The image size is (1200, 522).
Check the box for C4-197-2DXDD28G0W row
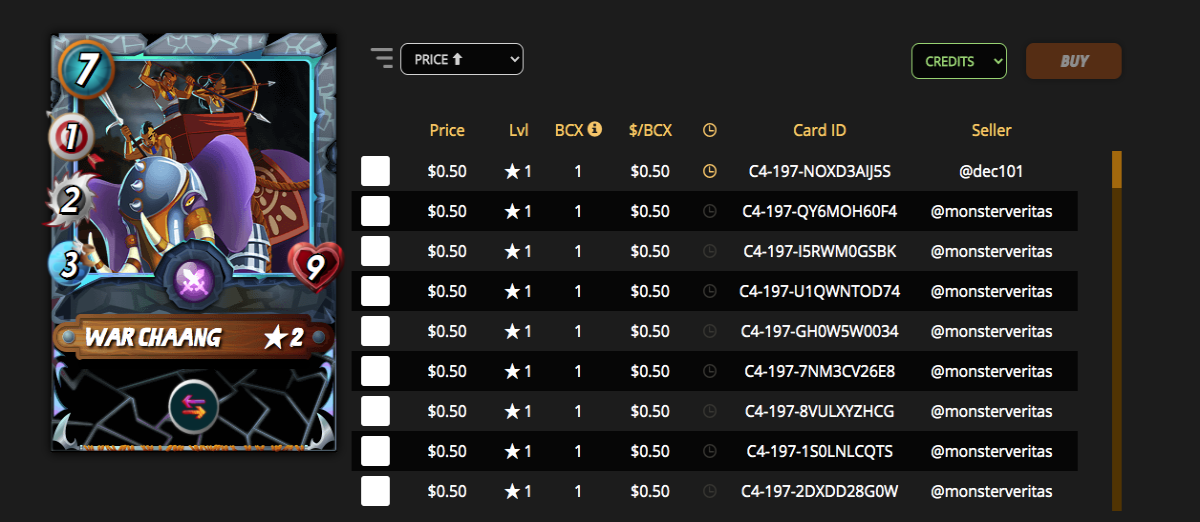pyautogui.click(x=376, y=491)
